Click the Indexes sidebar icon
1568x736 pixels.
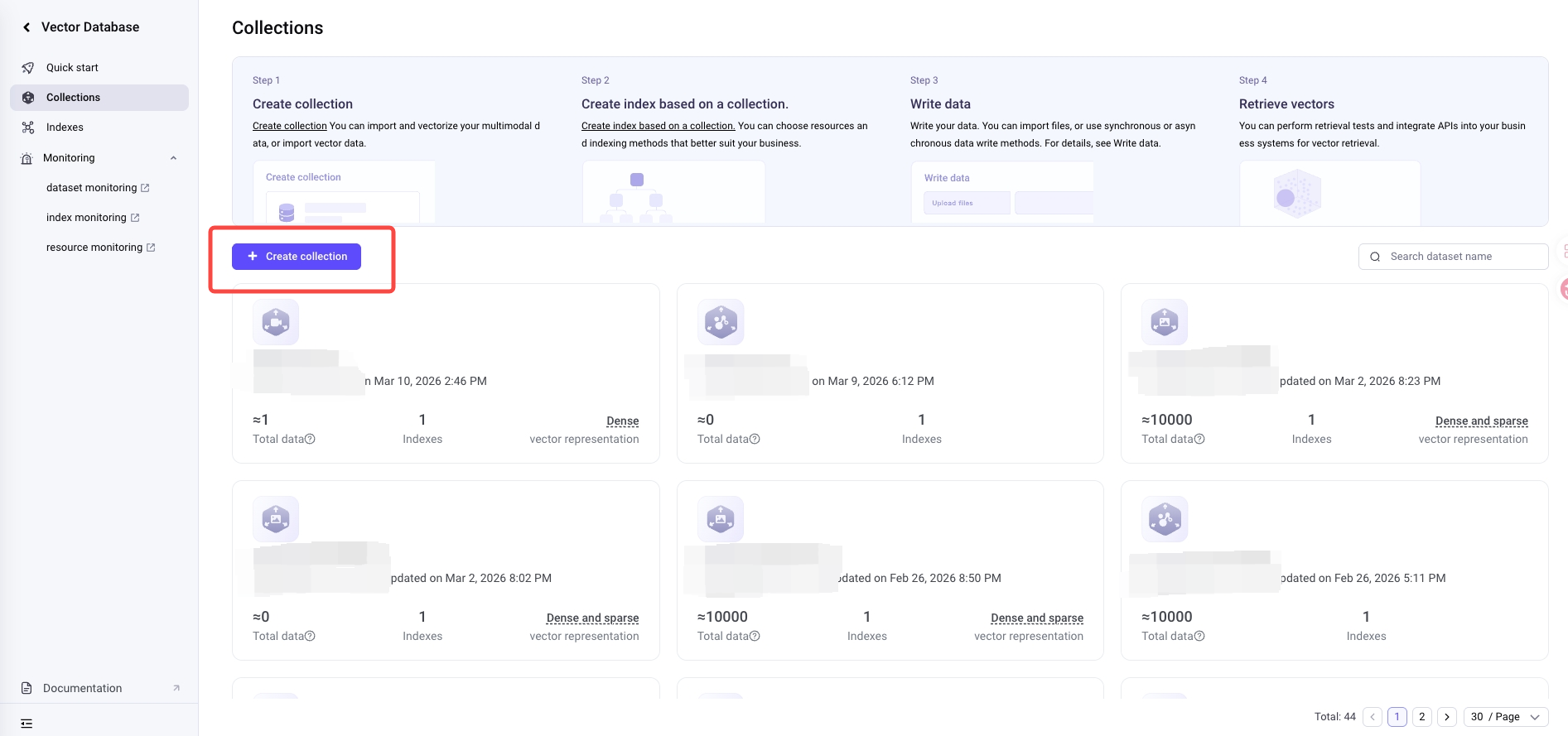tap(28, 127)
